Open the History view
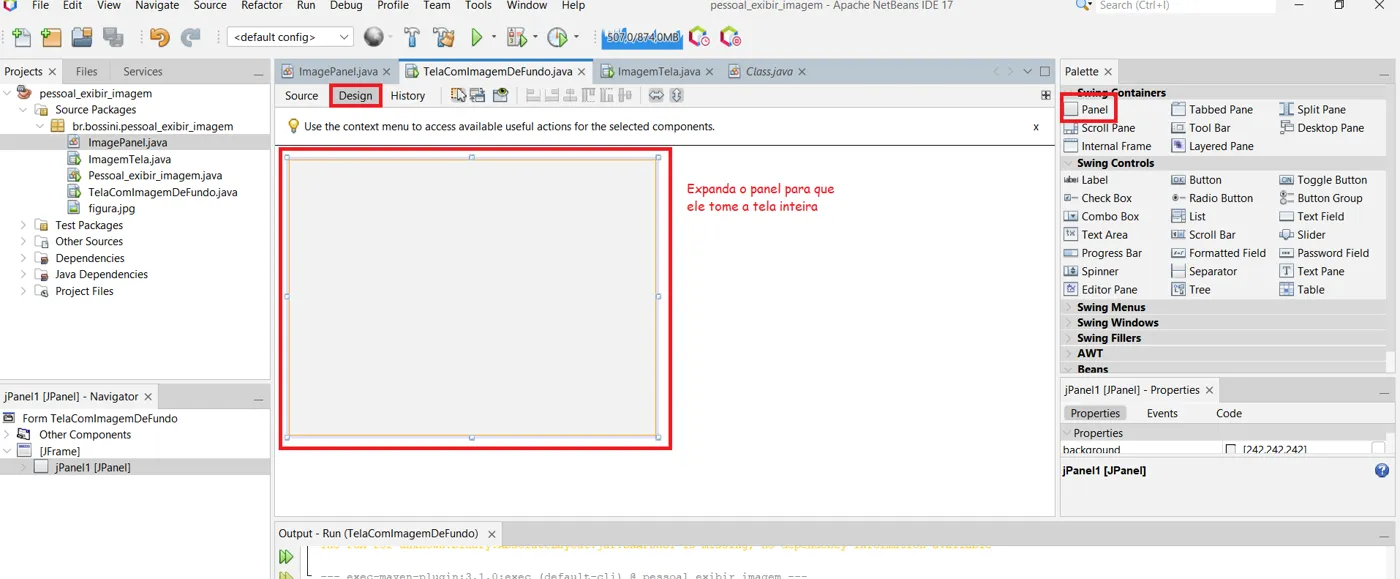Image resolution: width=1400 pixels, height=579 pixels. click(x=407, y=96)
